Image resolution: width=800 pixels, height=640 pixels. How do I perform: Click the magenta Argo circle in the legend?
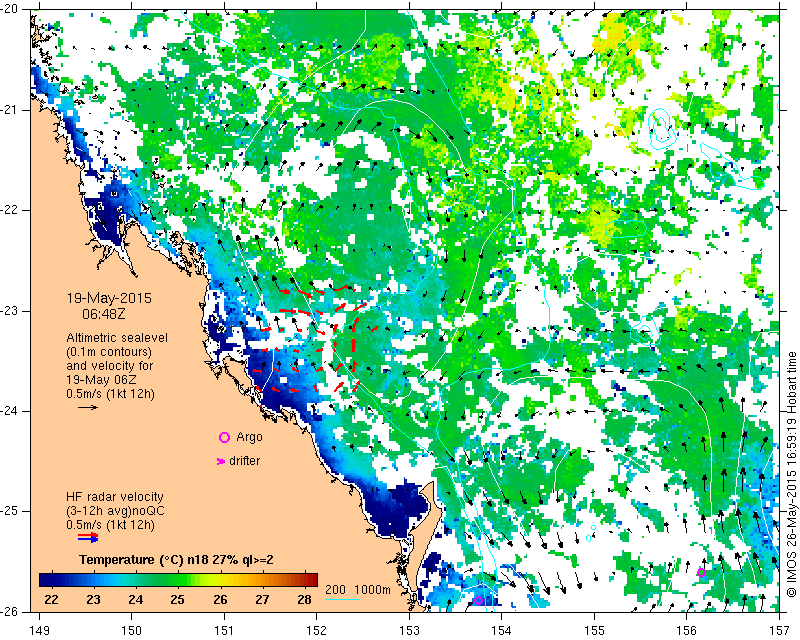click(x=224, y=437)
